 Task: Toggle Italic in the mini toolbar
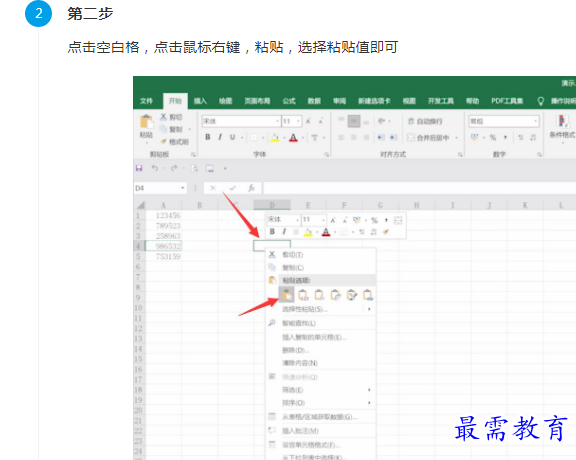[284, 231]
